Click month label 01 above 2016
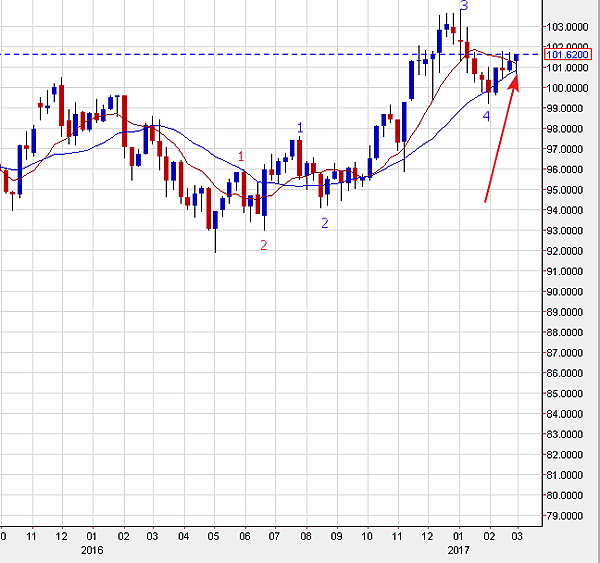 click(92, 536)
